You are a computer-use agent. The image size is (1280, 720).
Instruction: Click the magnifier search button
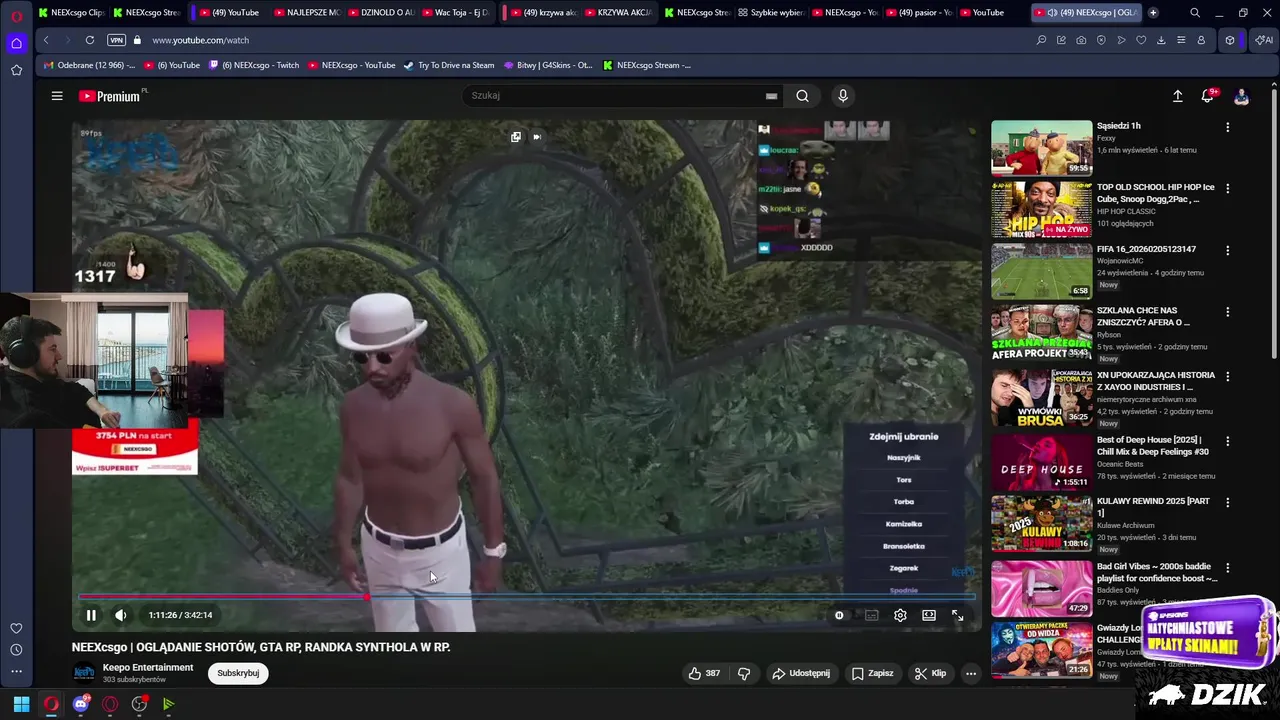802,96
